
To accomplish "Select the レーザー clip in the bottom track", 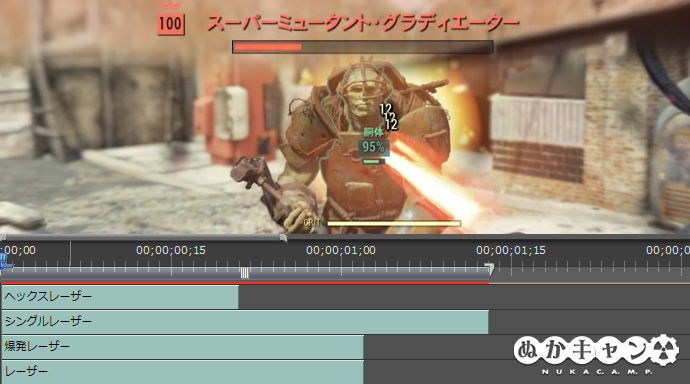I will coord(183,372).
